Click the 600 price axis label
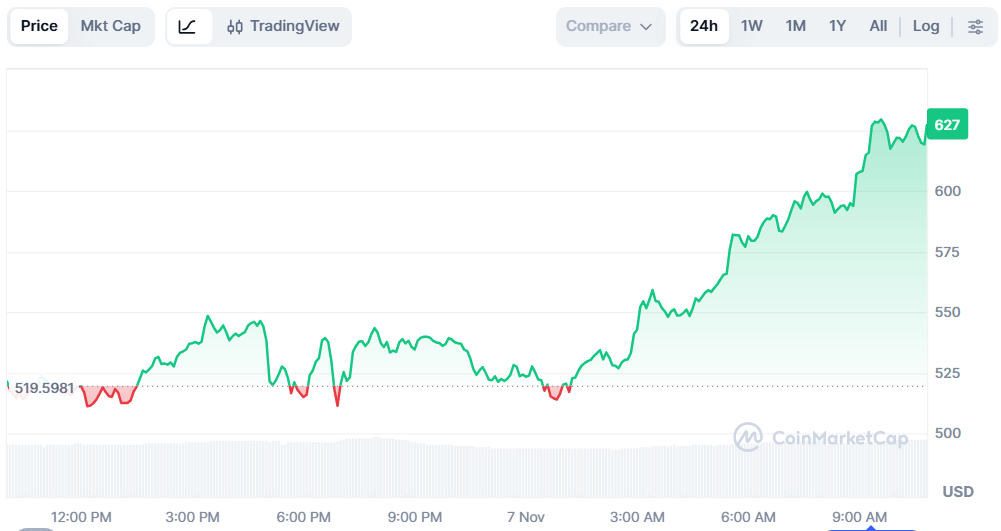Image resolution: width=1001 pixels, height=531 pixels. [947, 191]
